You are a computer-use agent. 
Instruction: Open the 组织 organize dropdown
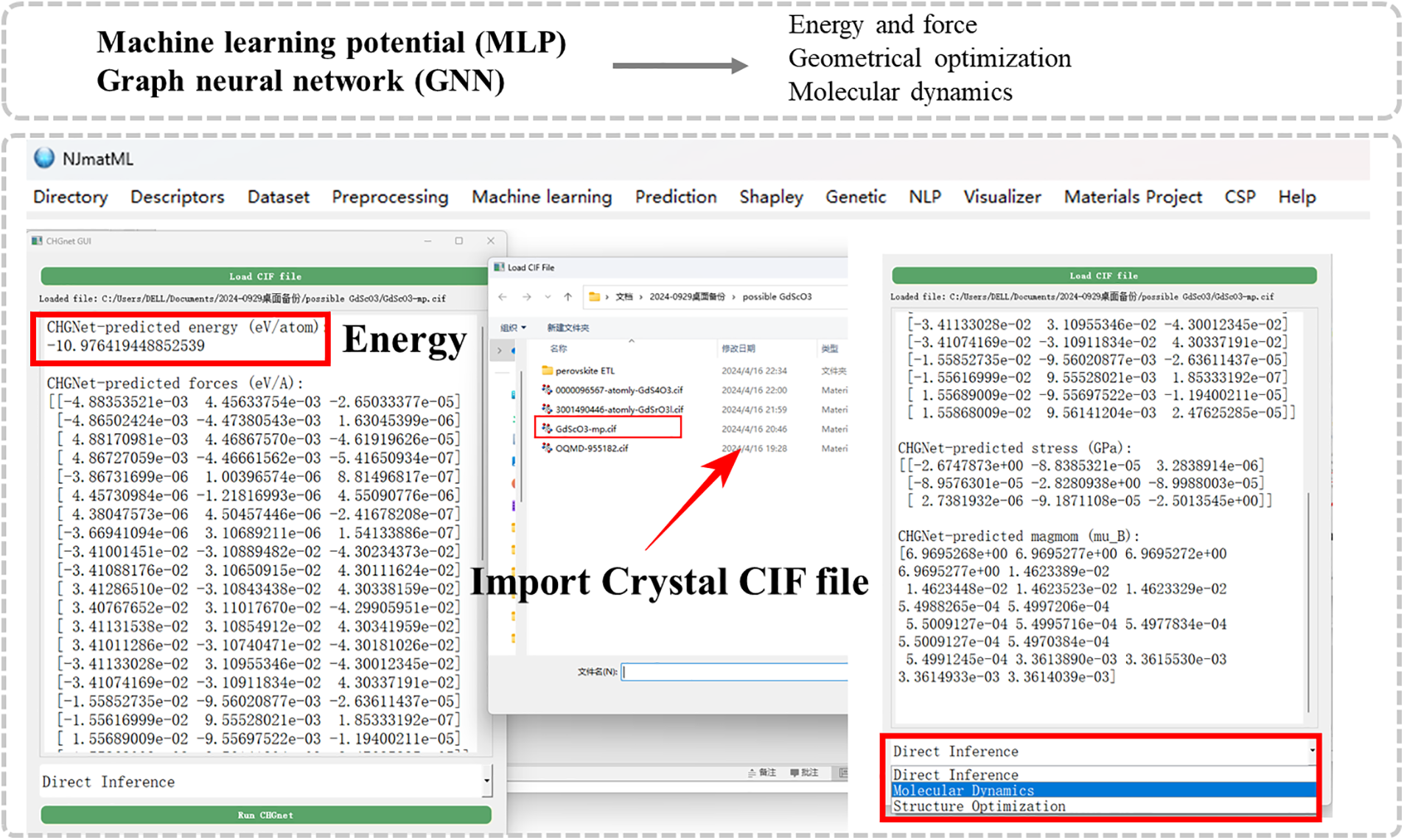coord(513,328)
